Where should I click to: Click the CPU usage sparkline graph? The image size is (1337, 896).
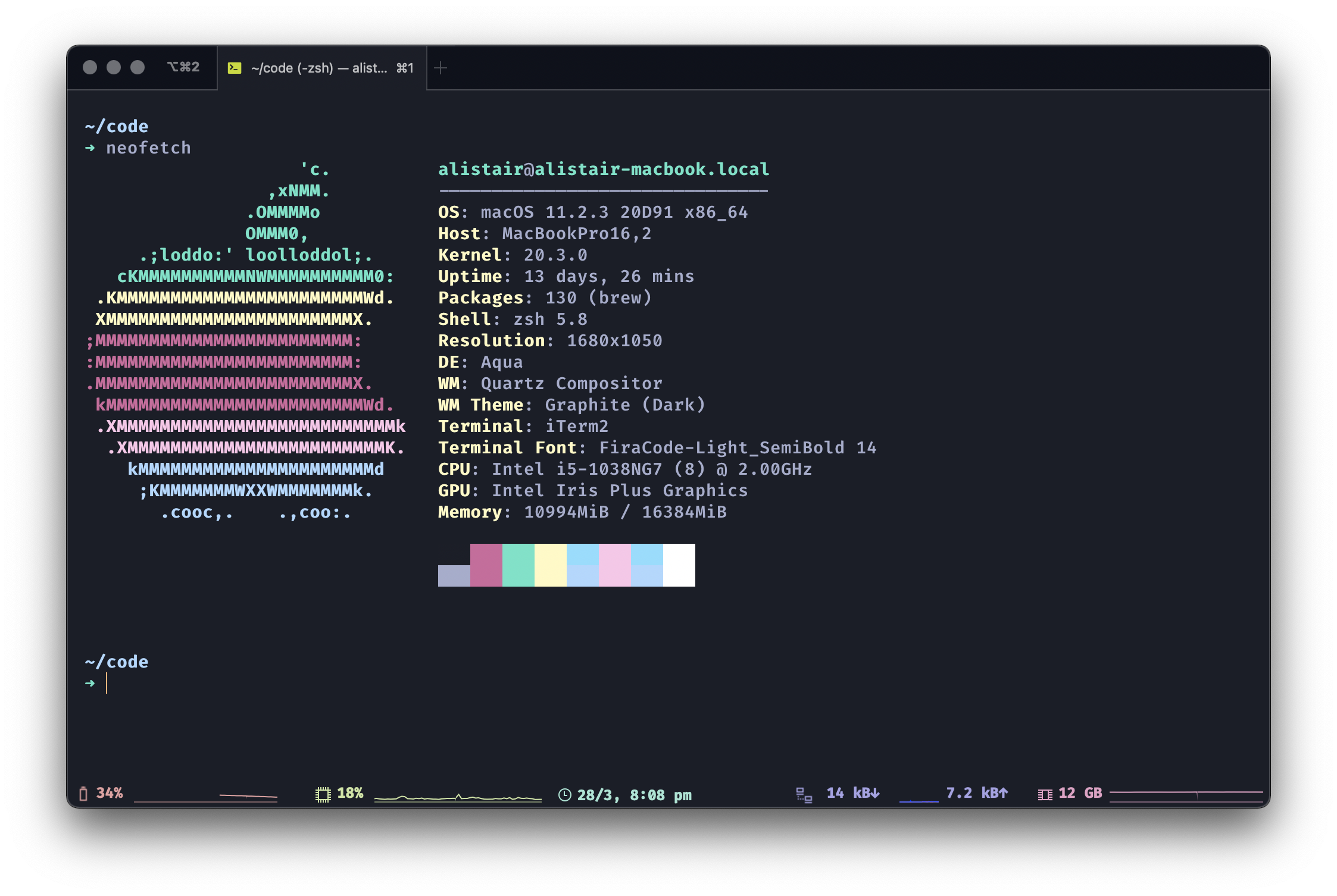coord(457,797)
